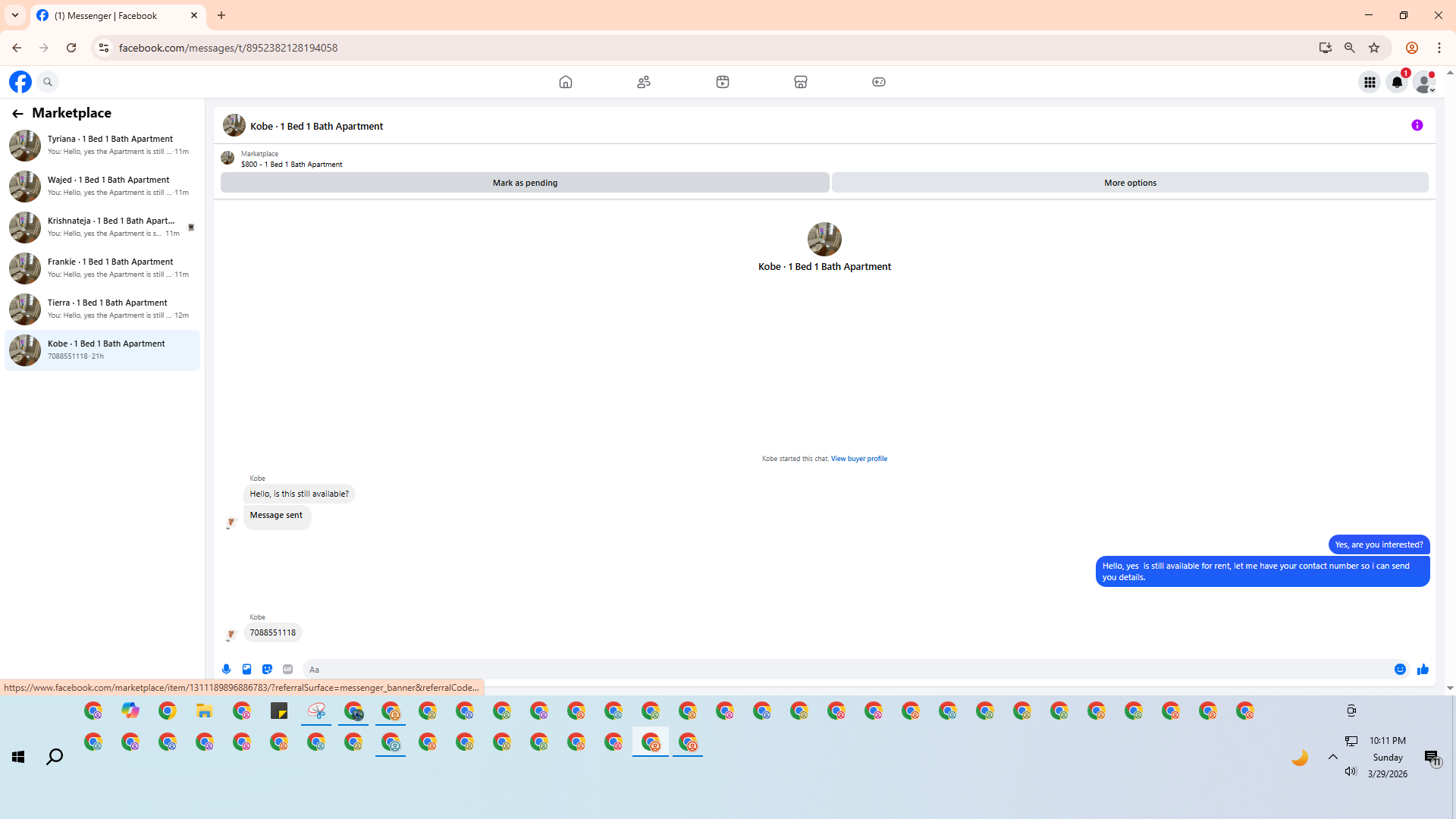Open the Facebook search icon
The width and height of the screenshot is (1456, 819).
click(48, 82)
